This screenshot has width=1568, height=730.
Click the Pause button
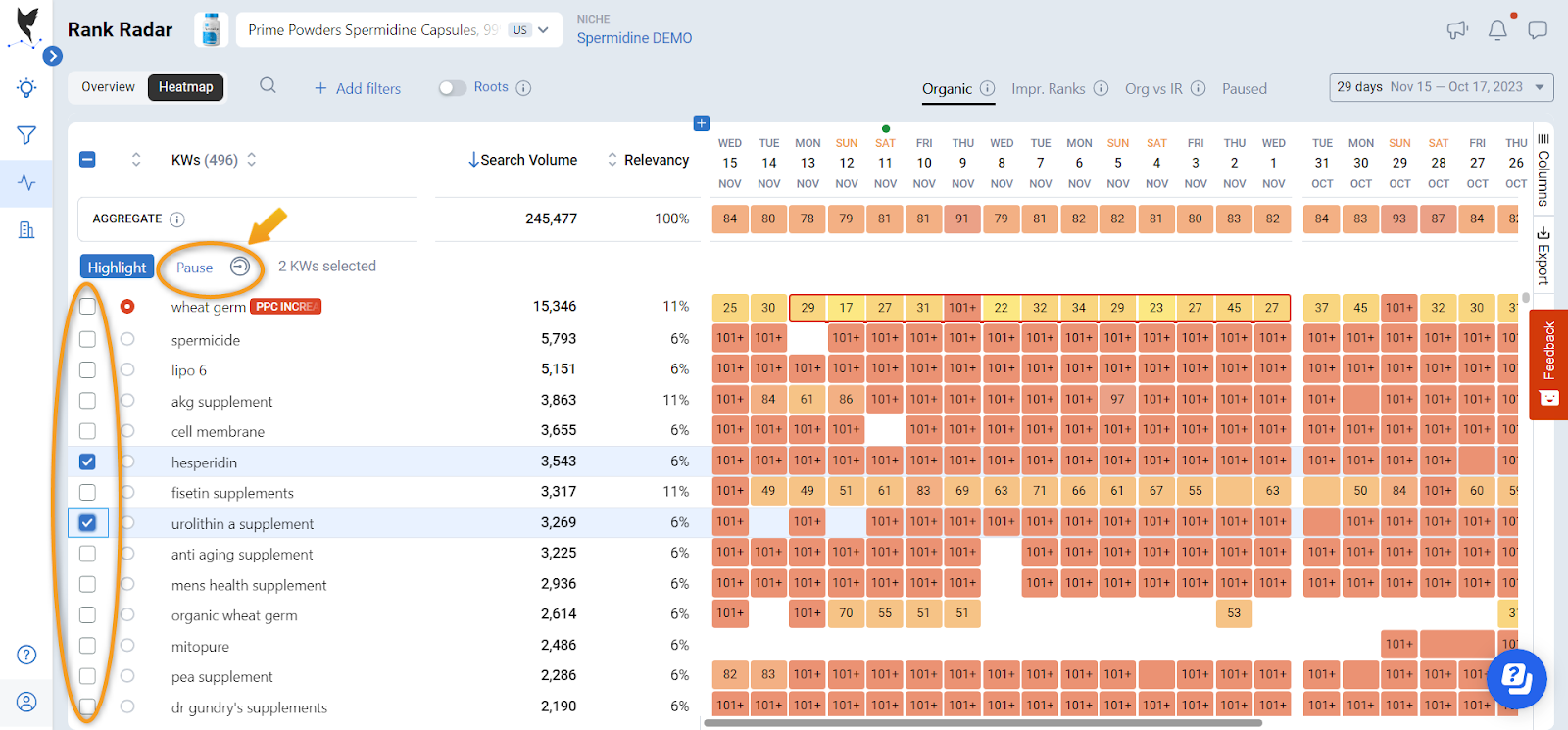click(194, 268)
